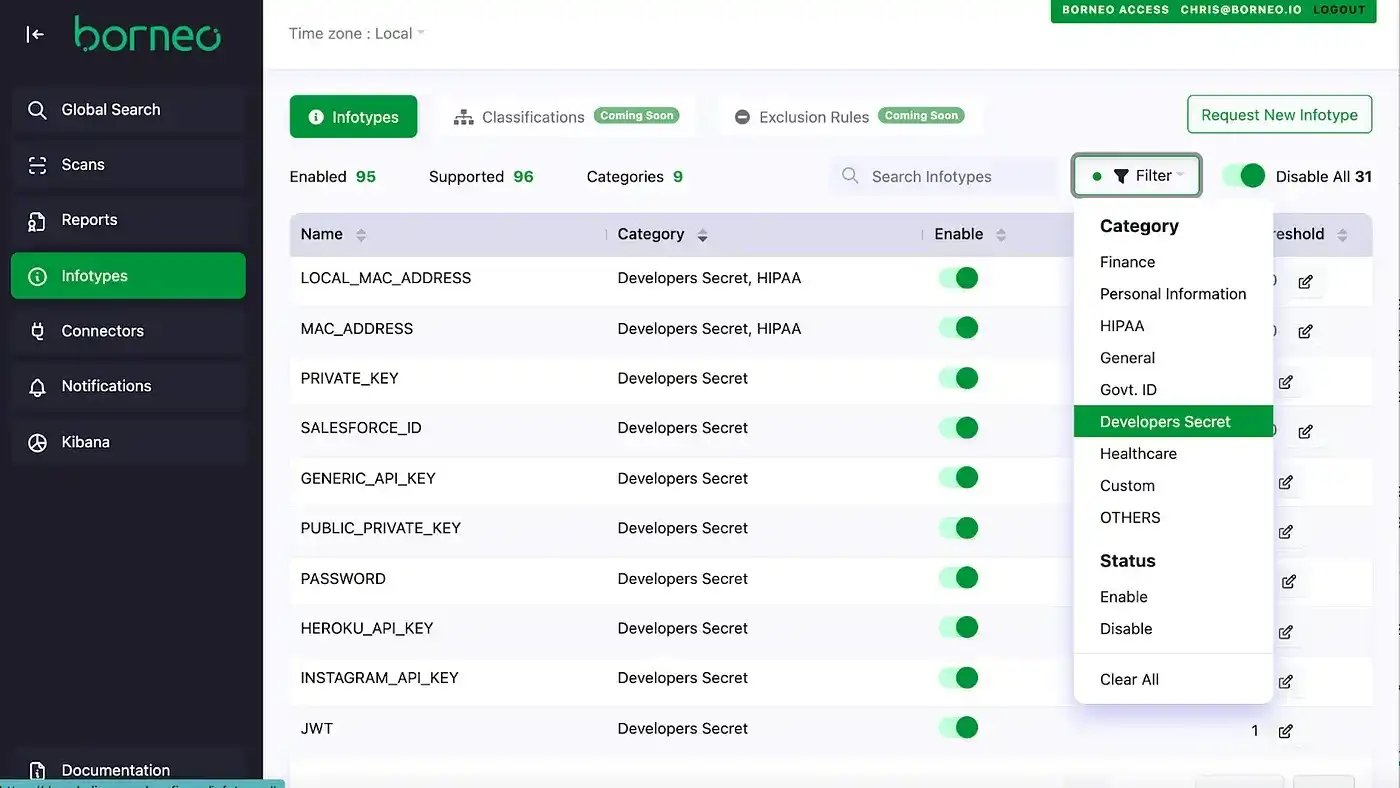1400x788 pixels.
Task: Toggle LOCAL_MAC_ADDRESS enable switch
Action: point(958,278)
